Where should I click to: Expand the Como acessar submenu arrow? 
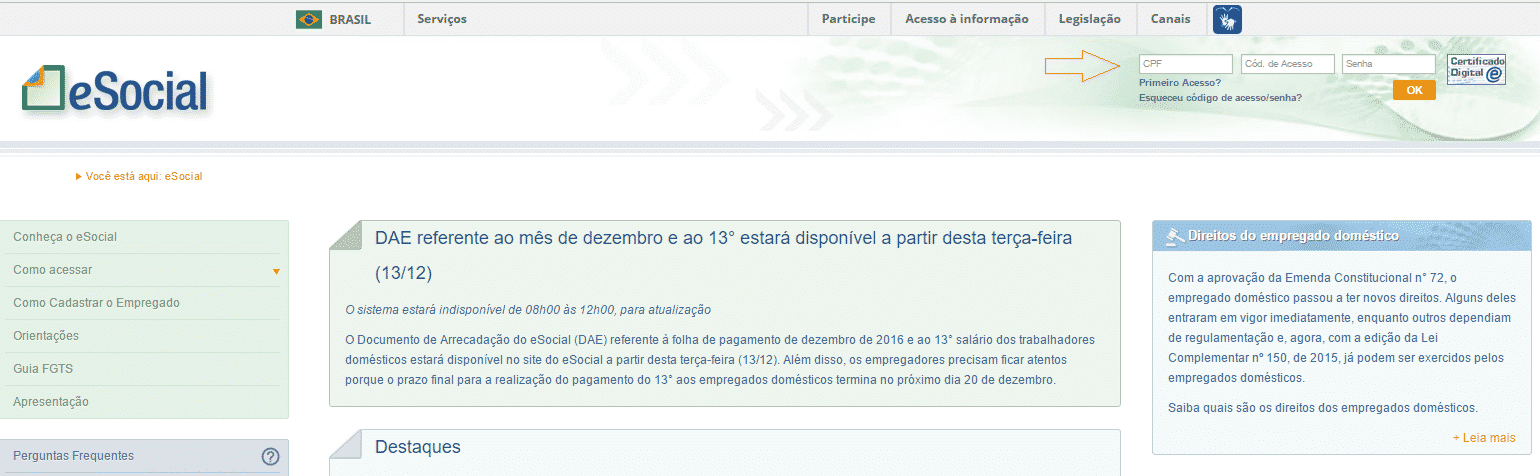pyautogui.click(x=276, y=271)
